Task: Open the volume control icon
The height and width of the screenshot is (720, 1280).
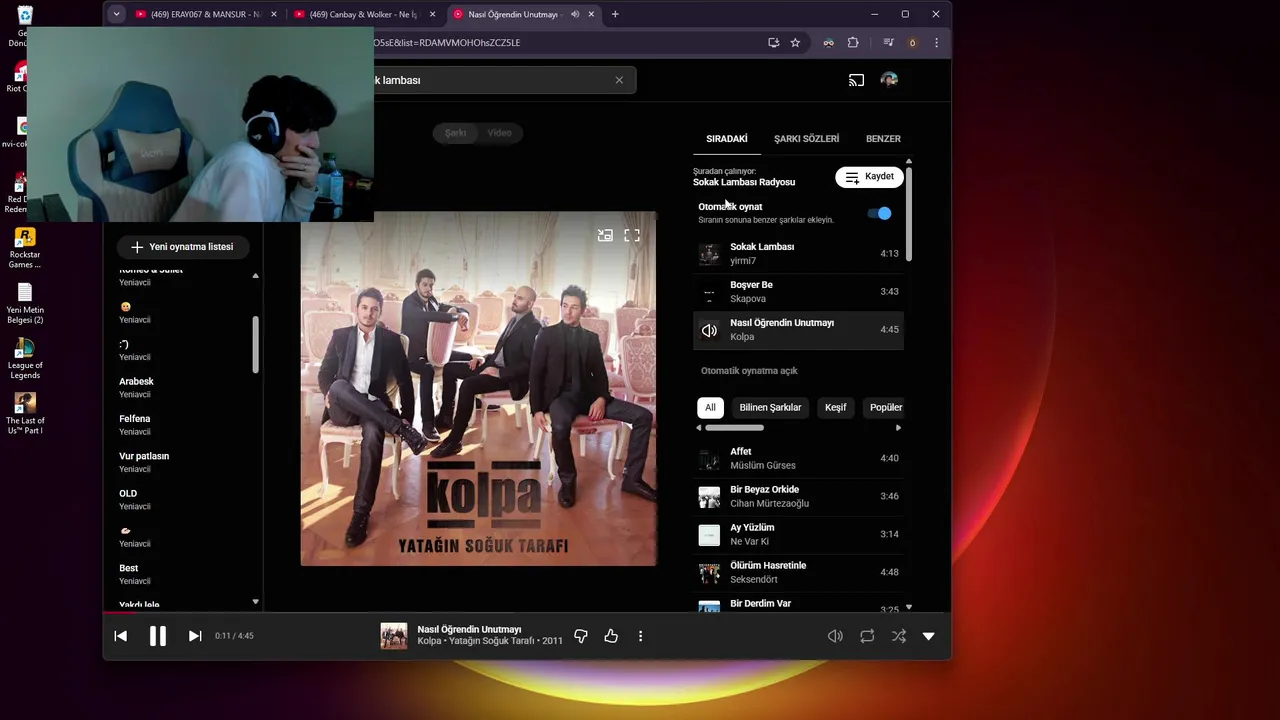Action: pos(835,636)
